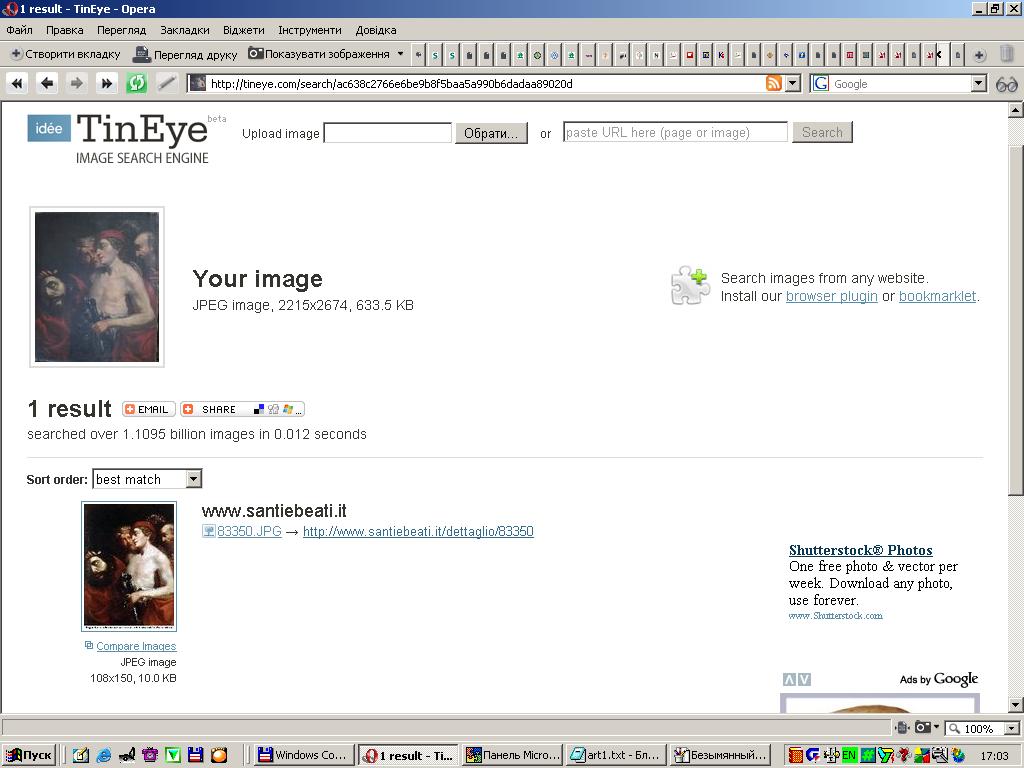Click the fast forward navigation button

(106, 84)
